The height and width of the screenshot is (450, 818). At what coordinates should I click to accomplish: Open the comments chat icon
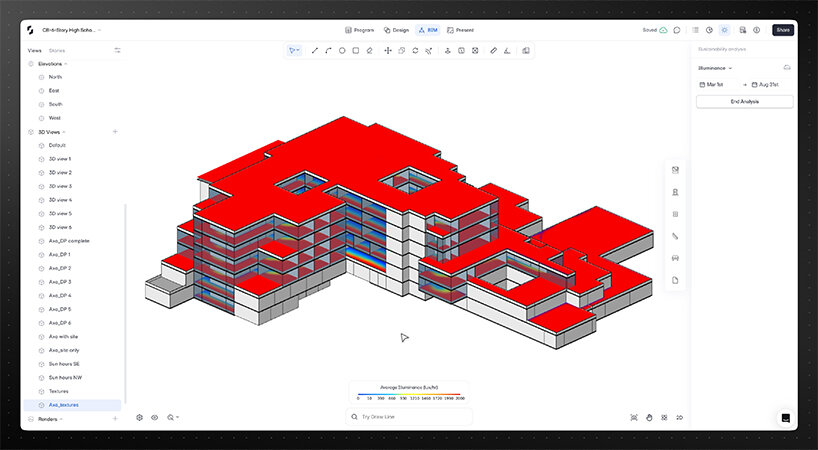click(x=677, y=30)
